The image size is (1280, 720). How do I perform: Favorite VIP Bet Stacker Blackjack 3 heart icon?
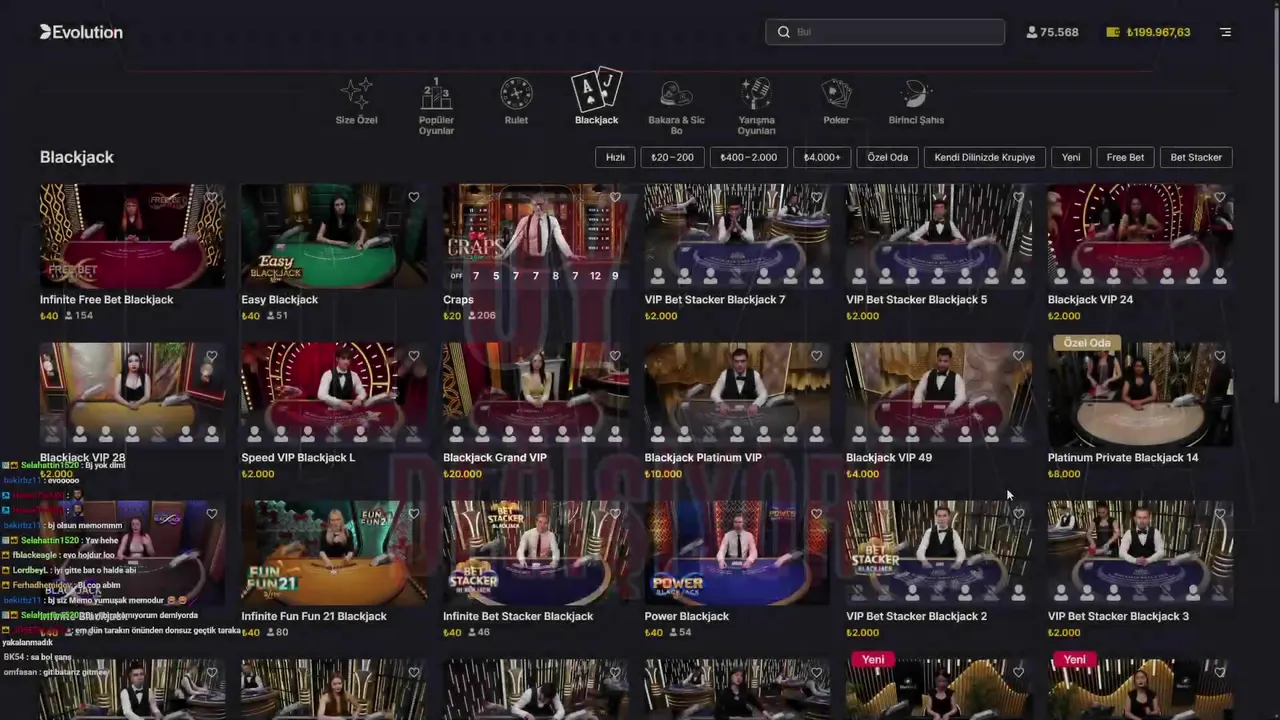1220,514
